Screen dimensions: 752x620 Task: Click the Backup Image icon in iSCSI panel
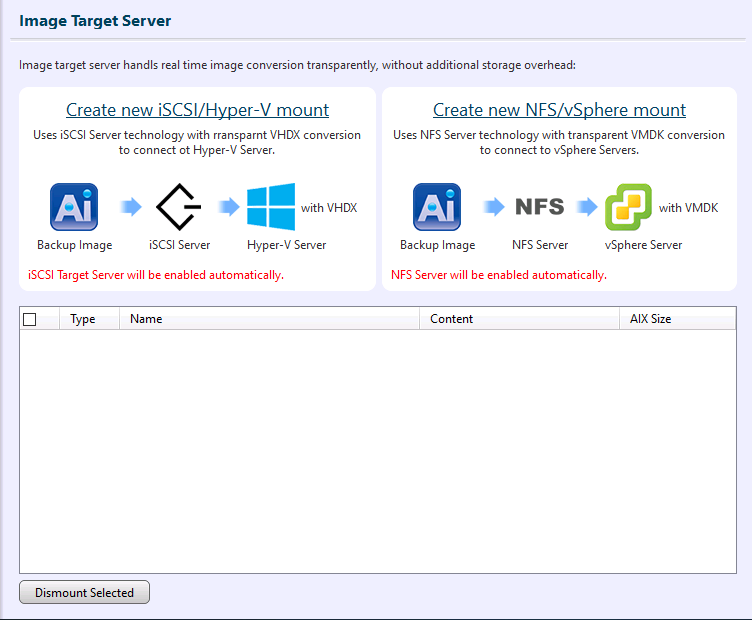74,207
